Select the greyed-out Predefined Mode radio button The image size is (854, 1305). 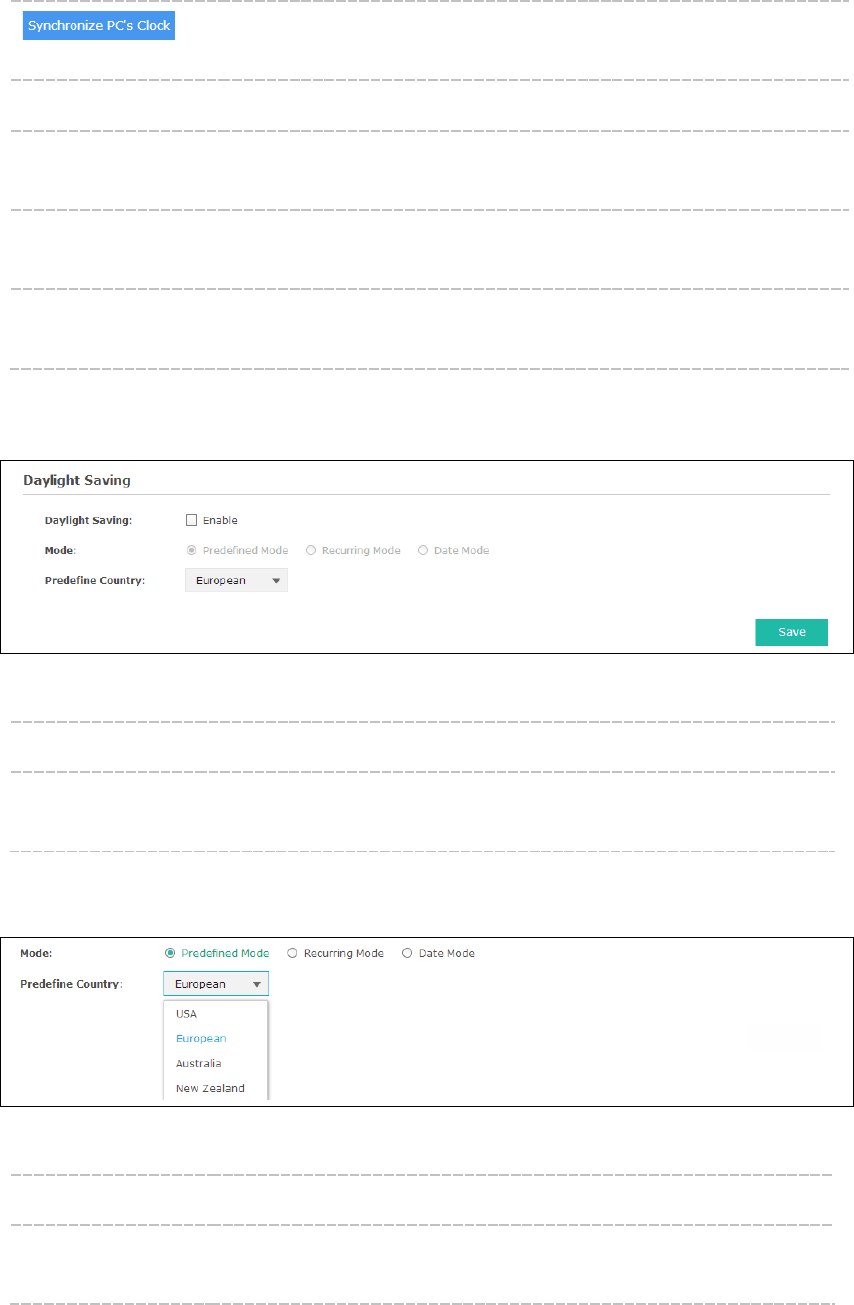(x=191, y=550)
